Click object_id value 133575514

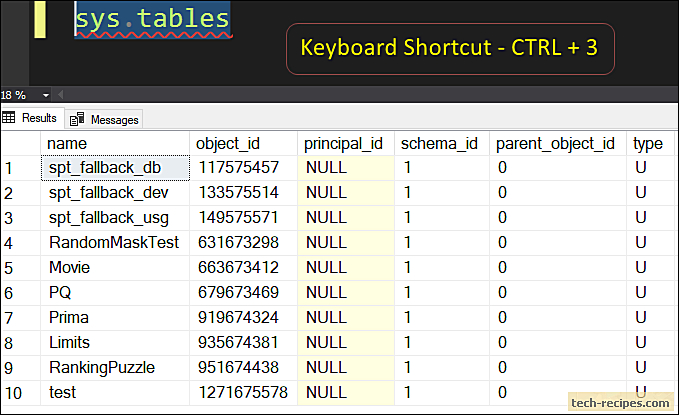coord(243,193)
